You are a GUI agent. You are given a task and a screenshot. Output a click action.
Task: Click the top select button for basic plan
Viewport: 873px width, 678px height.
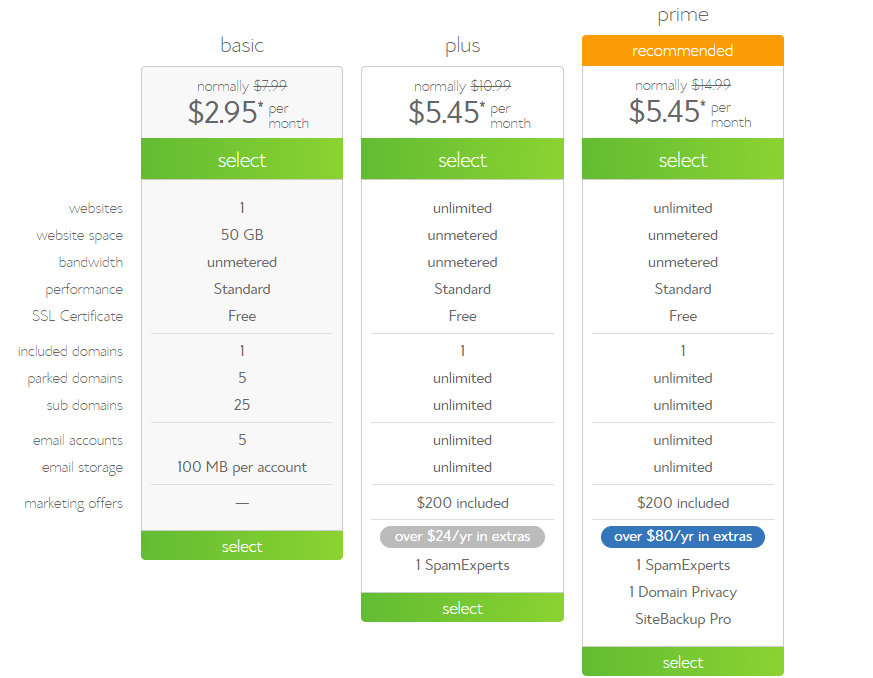coord(242,159)
